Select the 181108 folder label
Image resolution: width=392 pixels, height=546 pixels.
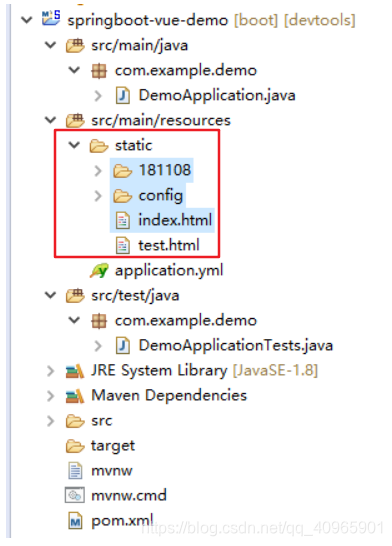coord(165,170)
